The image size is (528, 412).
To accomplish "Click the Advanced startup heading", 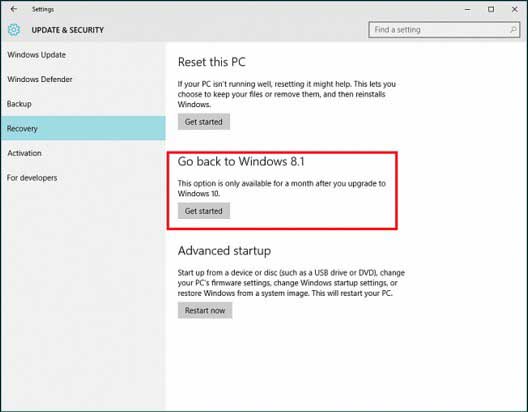I will point(224,251).
